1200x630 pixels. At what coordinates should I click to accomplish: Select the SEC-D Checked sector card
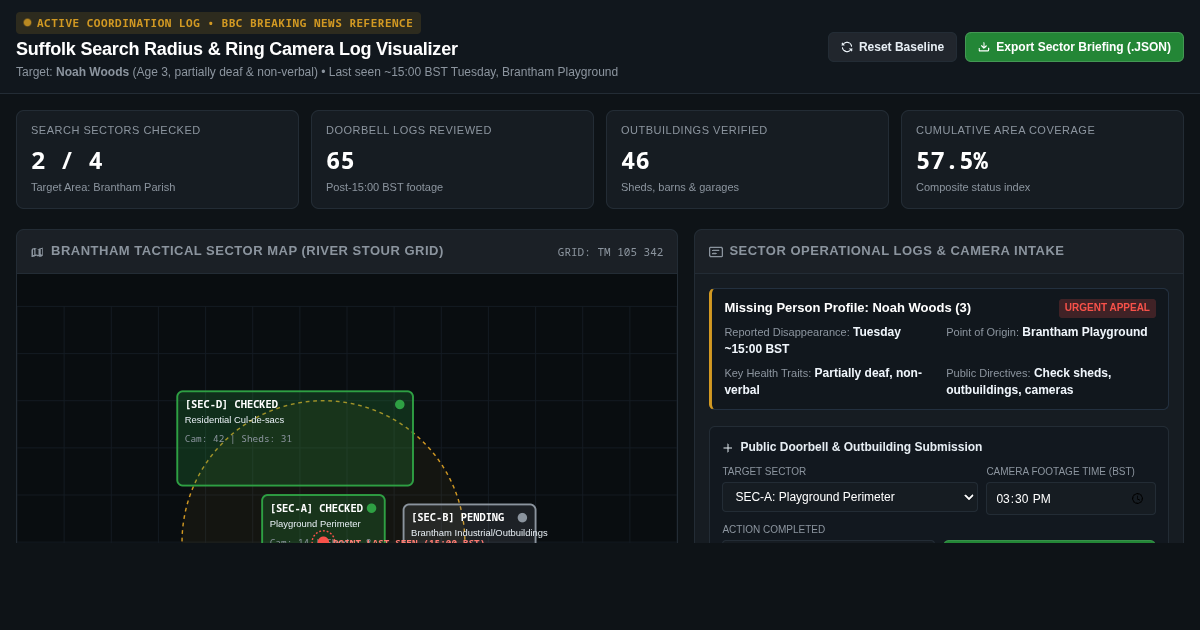pyautogui.click(x=295, y=438)
